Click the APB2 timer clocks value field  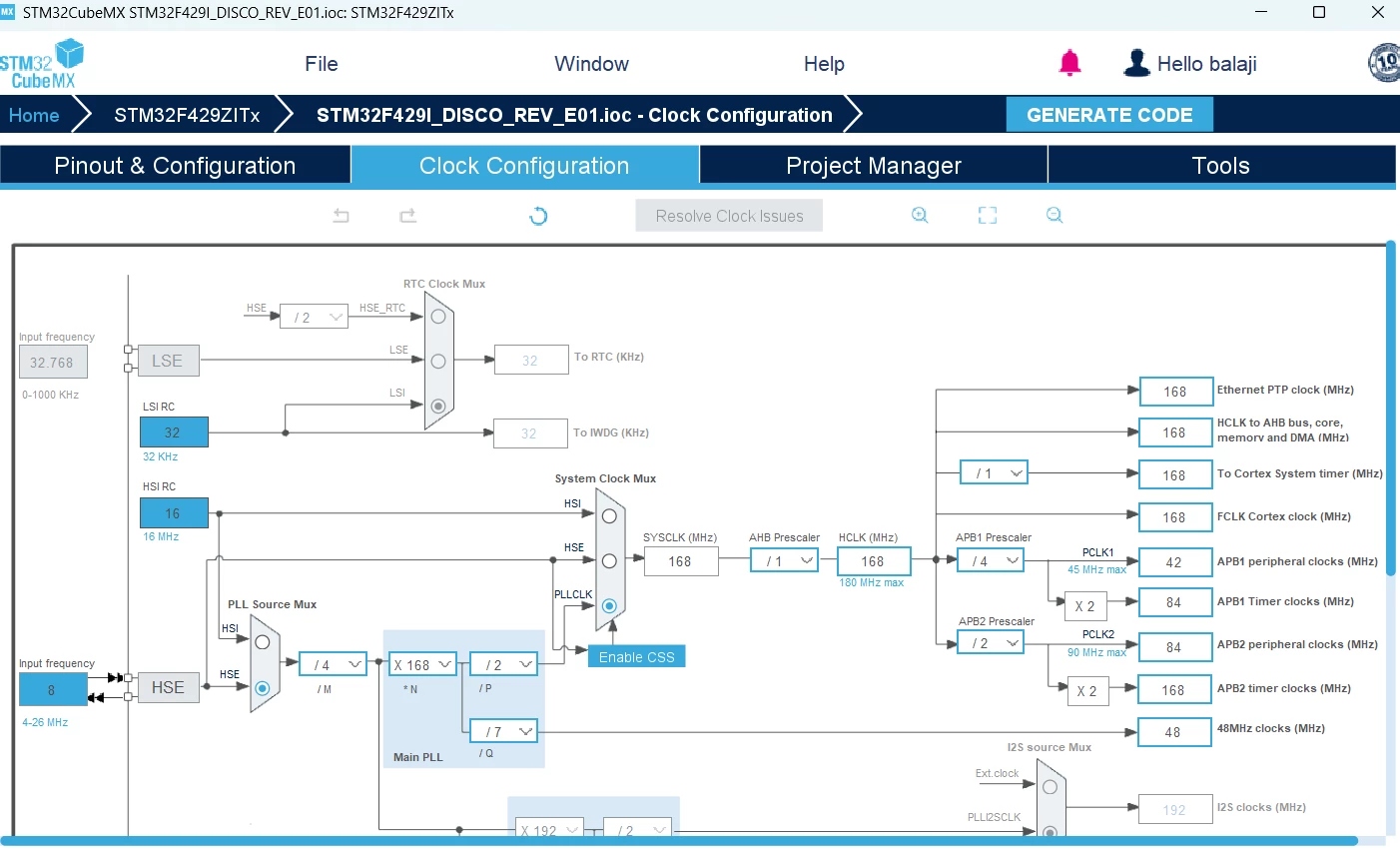(1174, 690)
